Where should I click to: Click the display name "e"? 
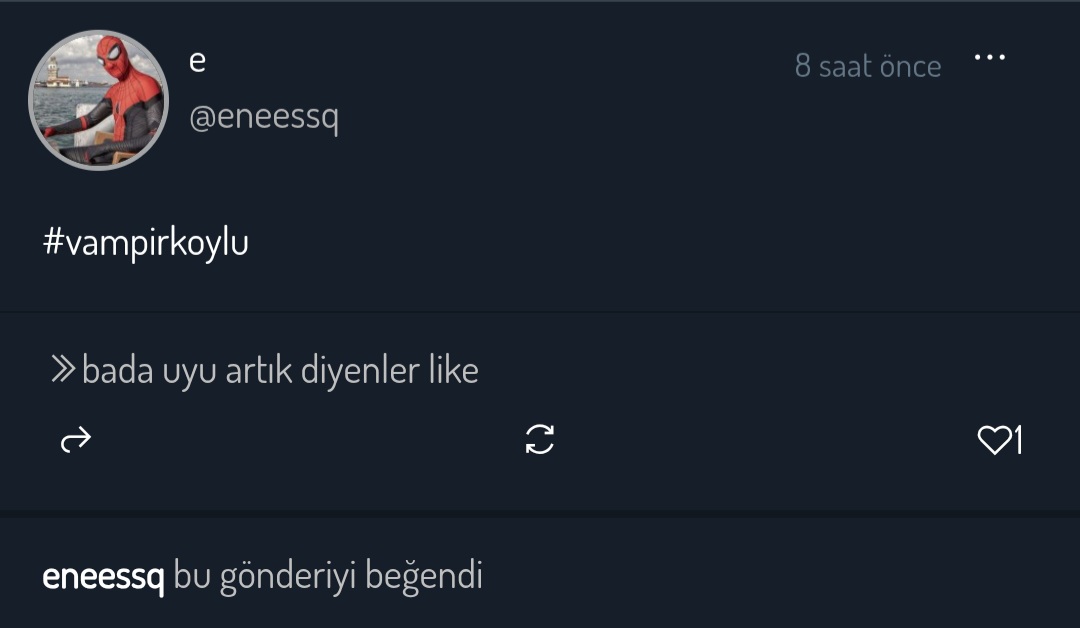coord(197,62)
